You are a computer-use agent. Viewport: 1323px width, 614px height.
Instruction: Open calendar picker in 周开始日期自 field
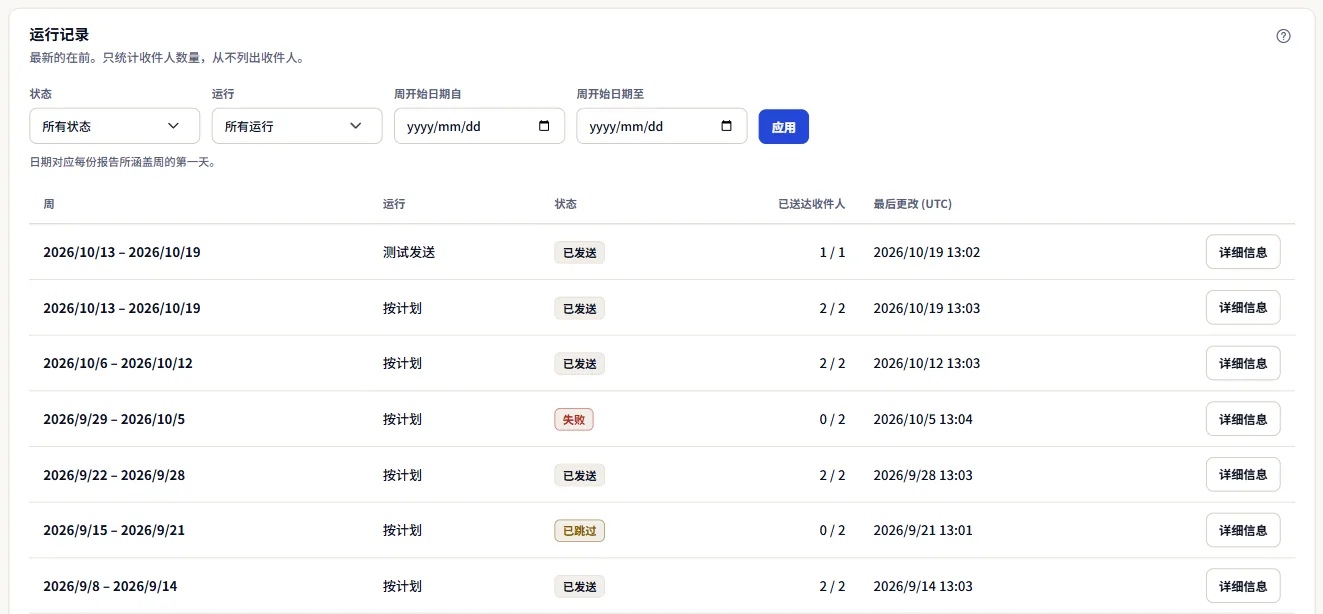click(x=544, y=126)
